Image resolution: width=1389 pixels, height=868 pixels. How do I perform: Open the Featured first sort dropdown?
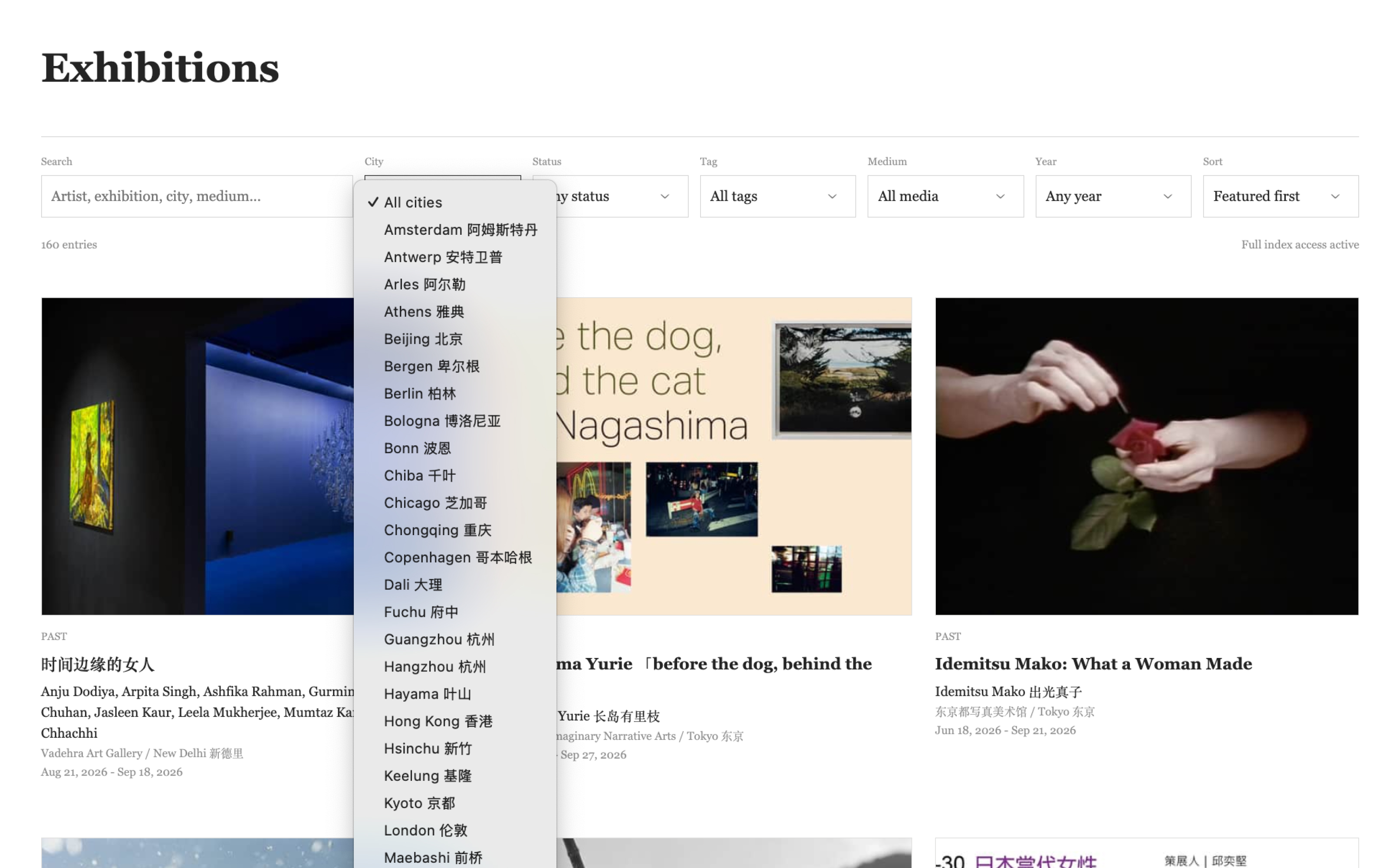(1280, 196)
